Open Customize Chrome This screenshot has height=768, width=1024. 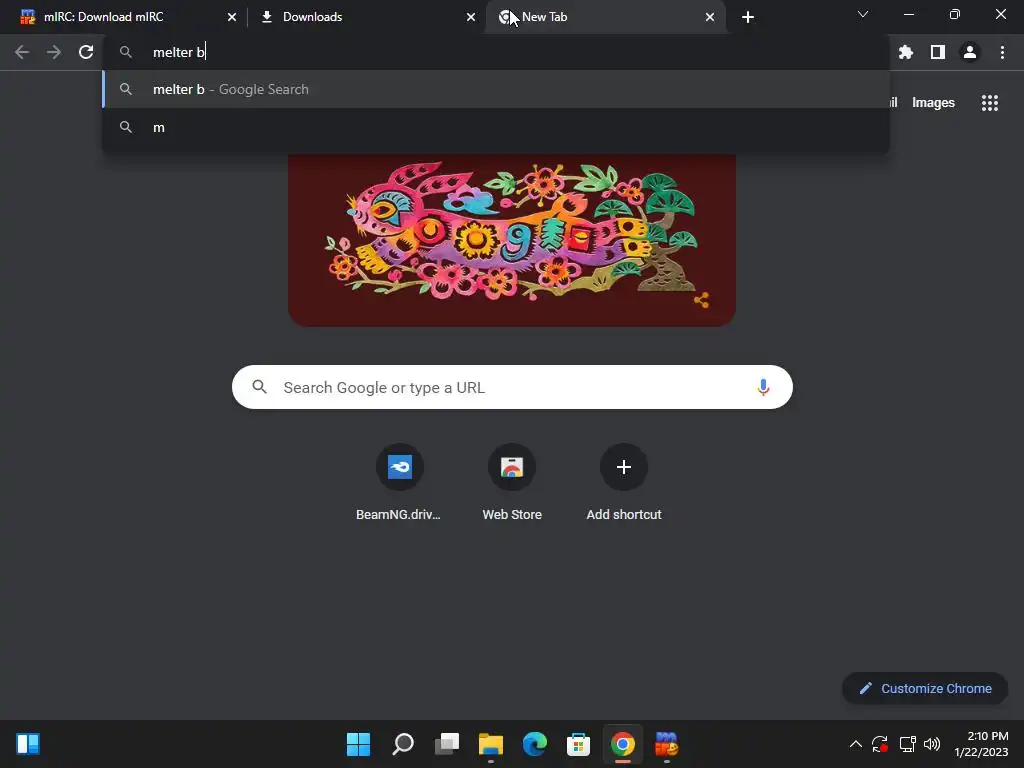tap(925, 688)
